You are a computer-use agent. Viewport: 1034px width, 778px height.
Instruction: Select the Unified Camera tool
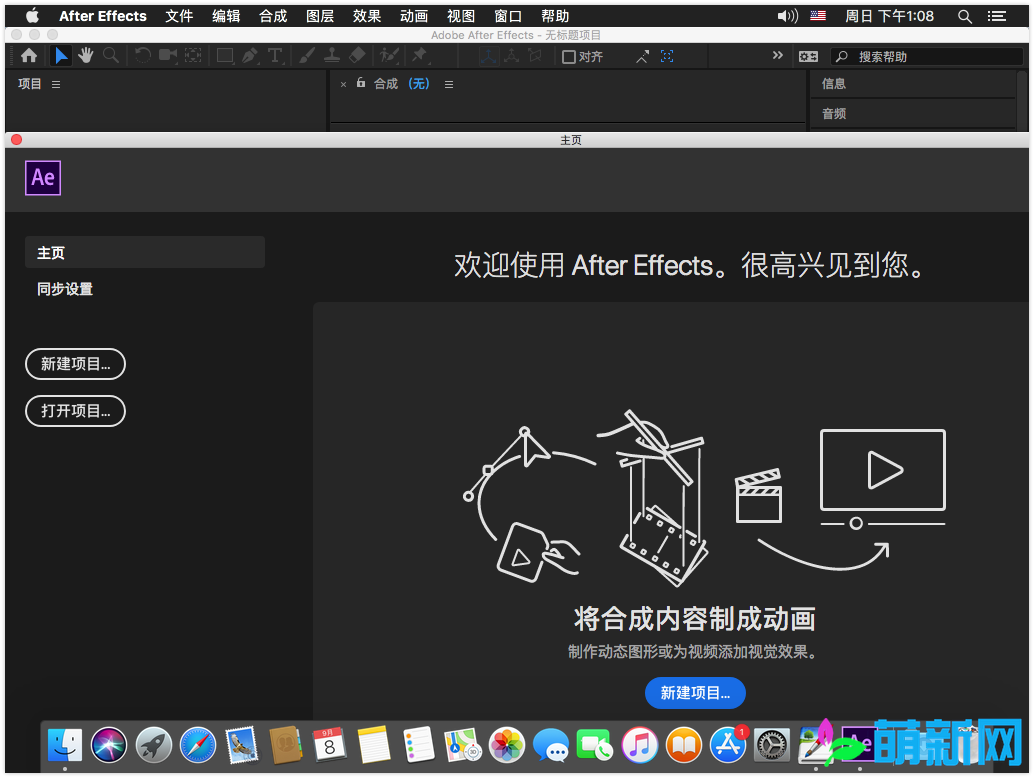[x=167, y=56]
